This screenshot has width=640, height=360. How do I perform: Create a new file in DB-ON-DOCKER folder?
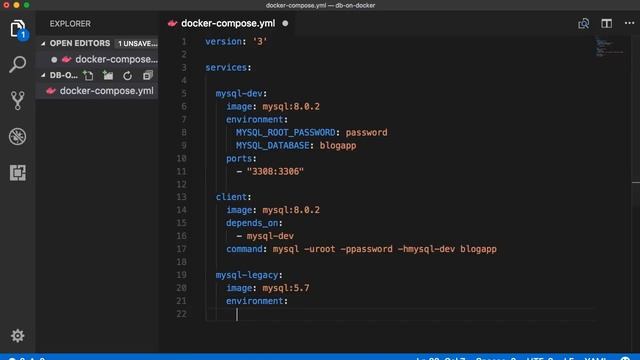[88, 76]
